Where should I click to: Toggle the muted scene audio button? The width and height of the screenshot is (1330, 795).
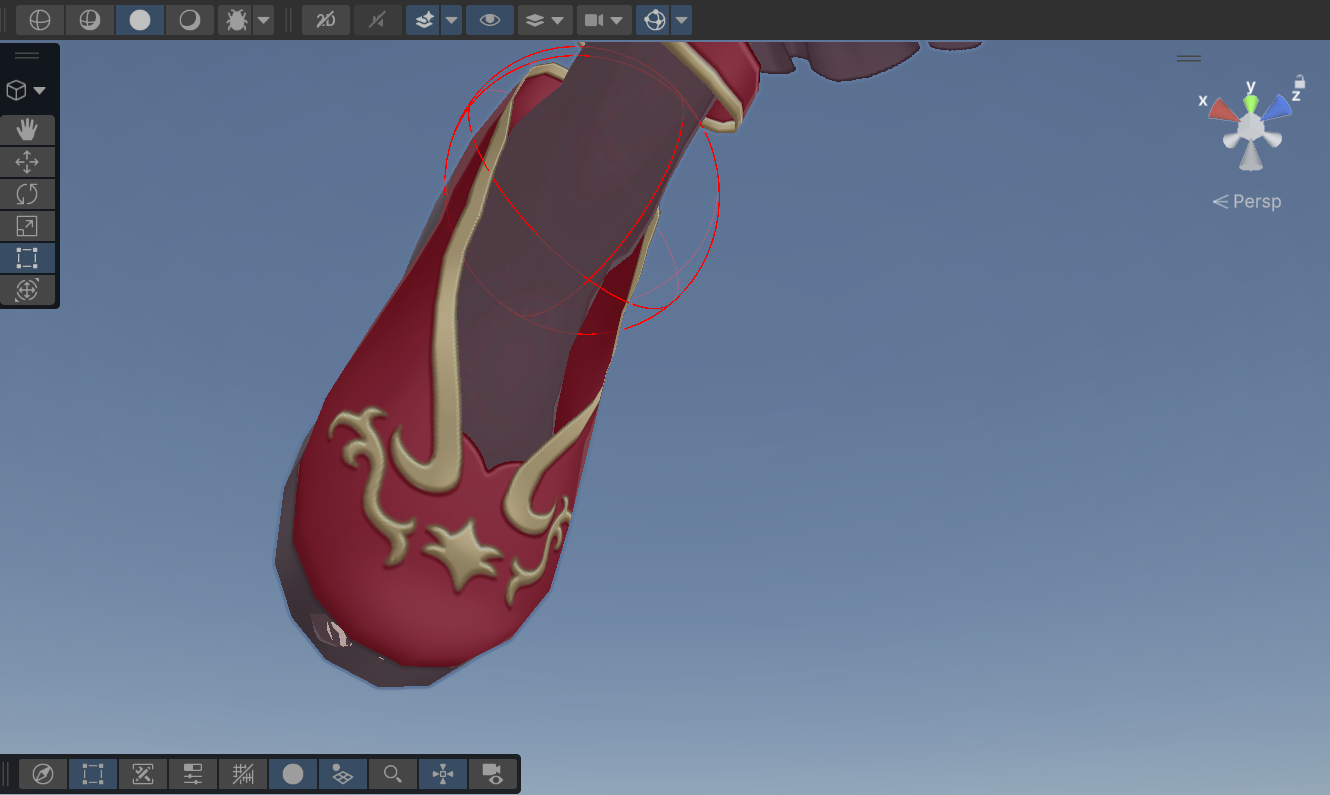coord(377,20)
